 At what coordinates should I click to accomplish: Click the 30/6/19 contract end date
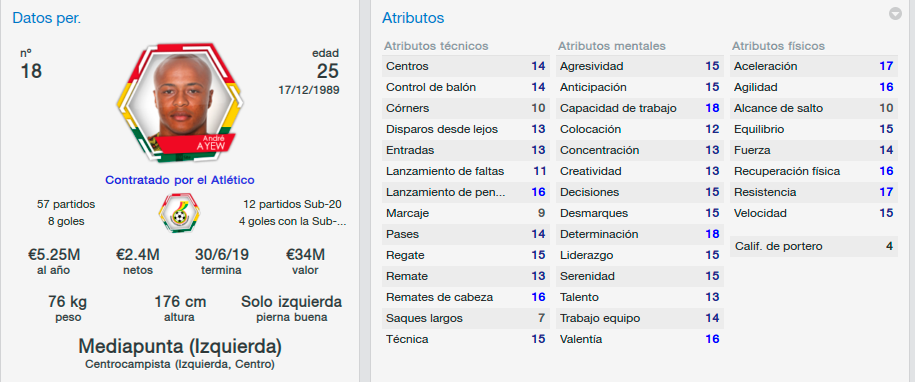point(221,255)
